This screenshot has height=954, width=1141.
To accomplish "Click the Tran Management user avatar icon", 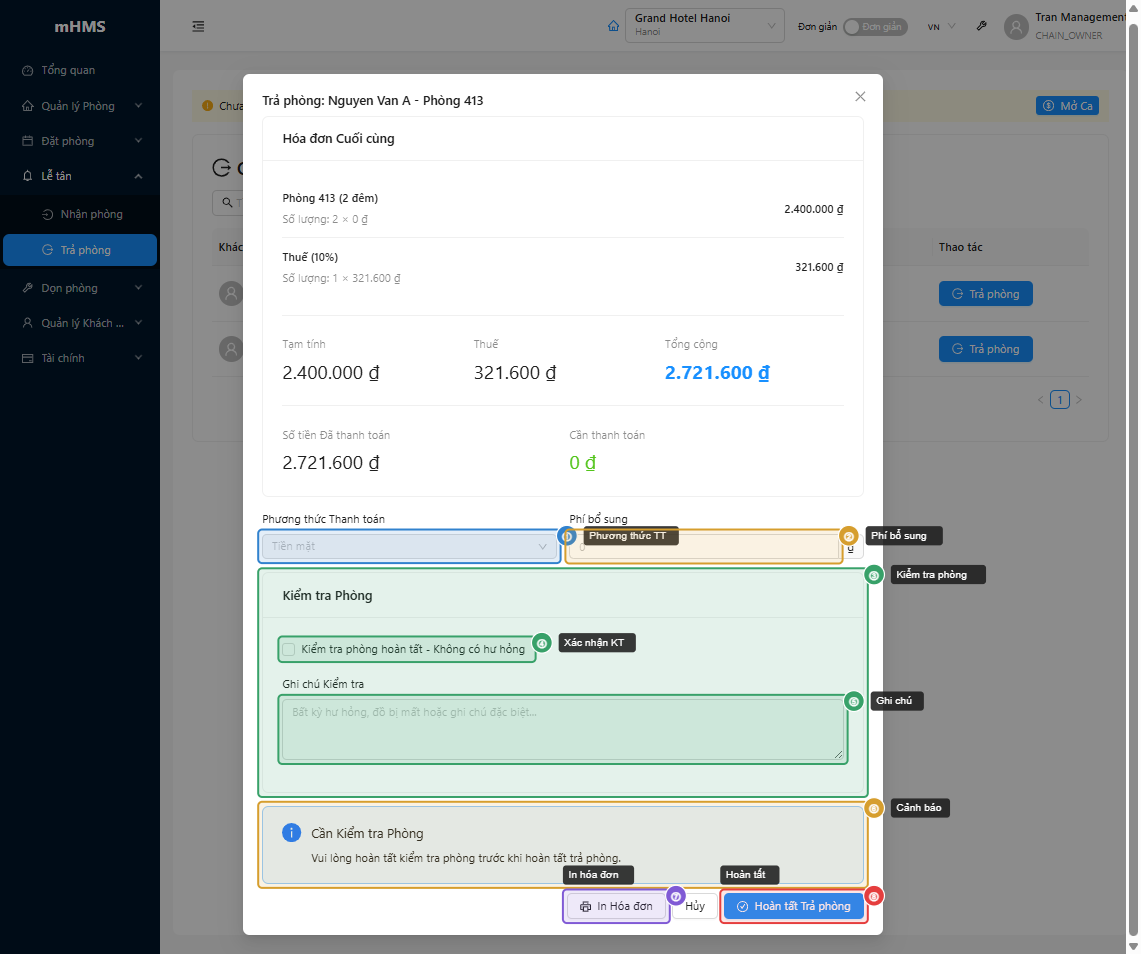I will pyautogui.click(x=1015, y=26).
